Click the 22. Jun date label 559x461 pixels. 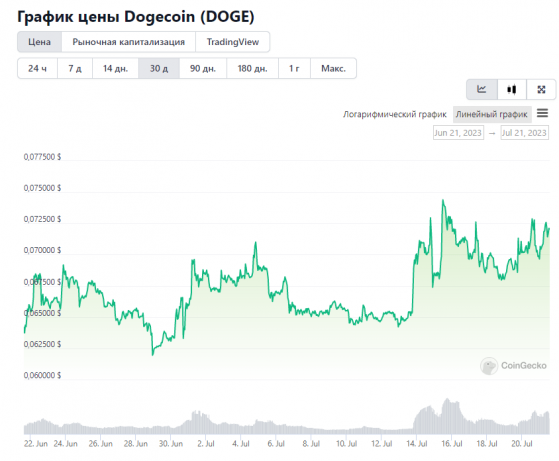(36, 444)
